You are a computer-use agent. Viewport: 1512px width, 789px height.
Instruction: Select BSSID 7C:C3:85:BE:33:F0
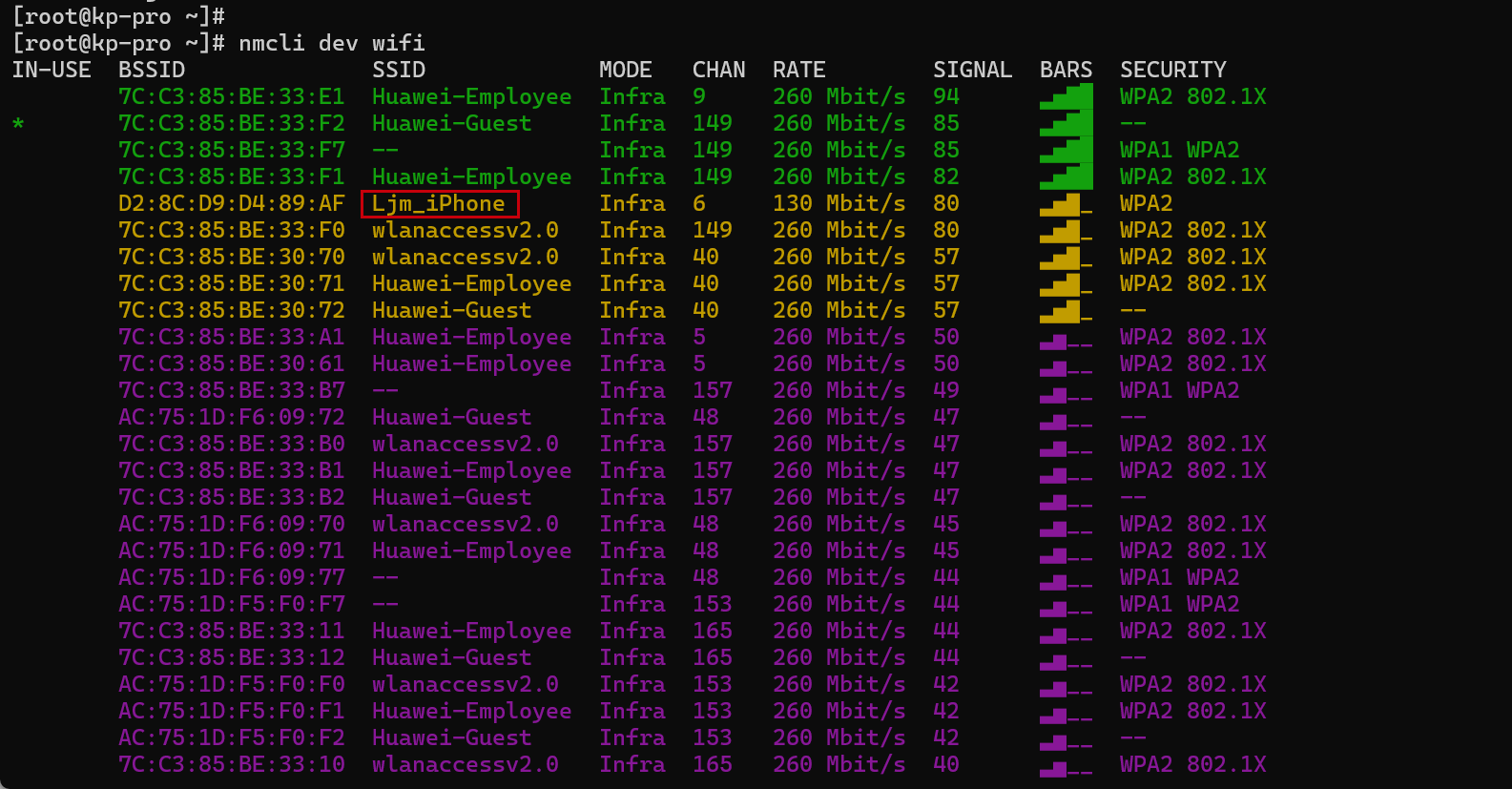coord(232,230)
